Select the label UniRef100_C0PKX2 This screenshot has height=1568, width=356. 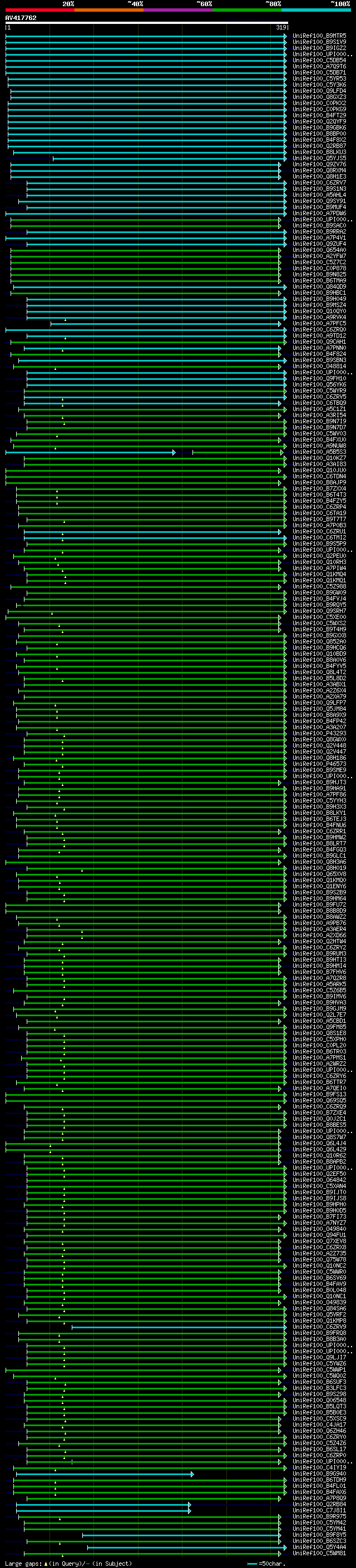(x=319, y=103)
